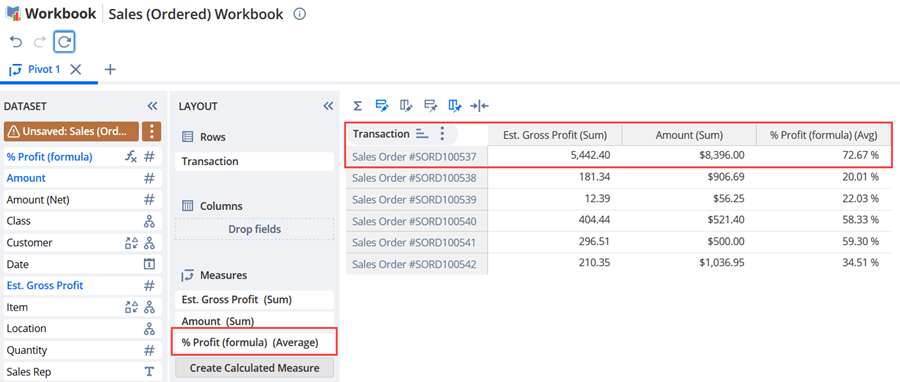900x382 pixels.
Task: Click the edit columns toolbar icon
Action: [x=406, y=106]
